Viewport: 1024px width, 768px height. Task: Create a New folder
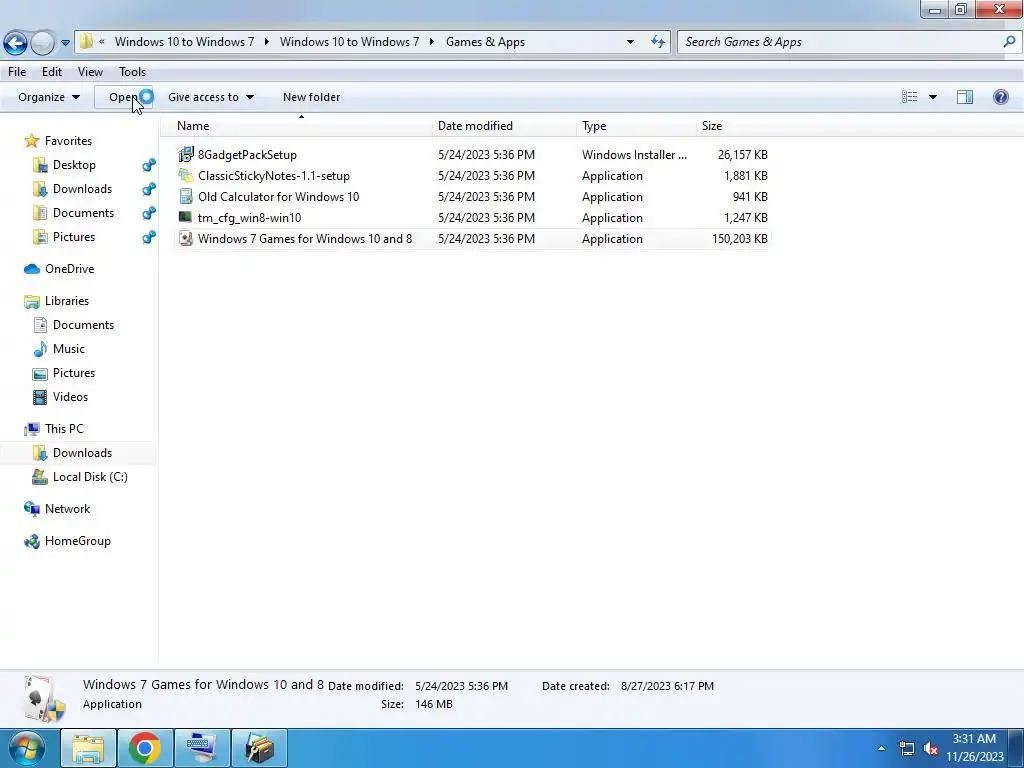(312, 97)
